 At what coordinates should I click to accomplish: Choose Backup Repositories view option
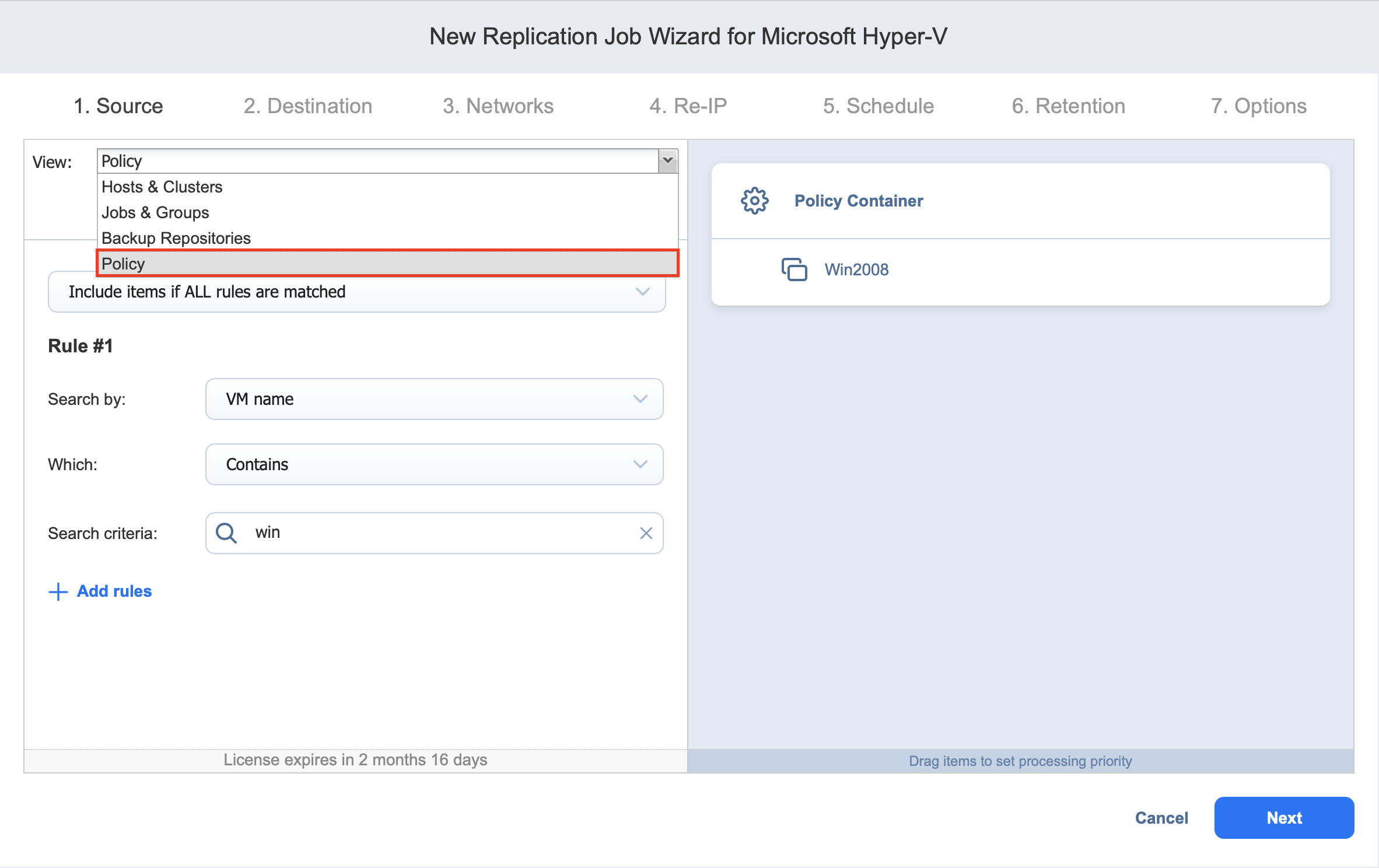[x=176, y=238]
